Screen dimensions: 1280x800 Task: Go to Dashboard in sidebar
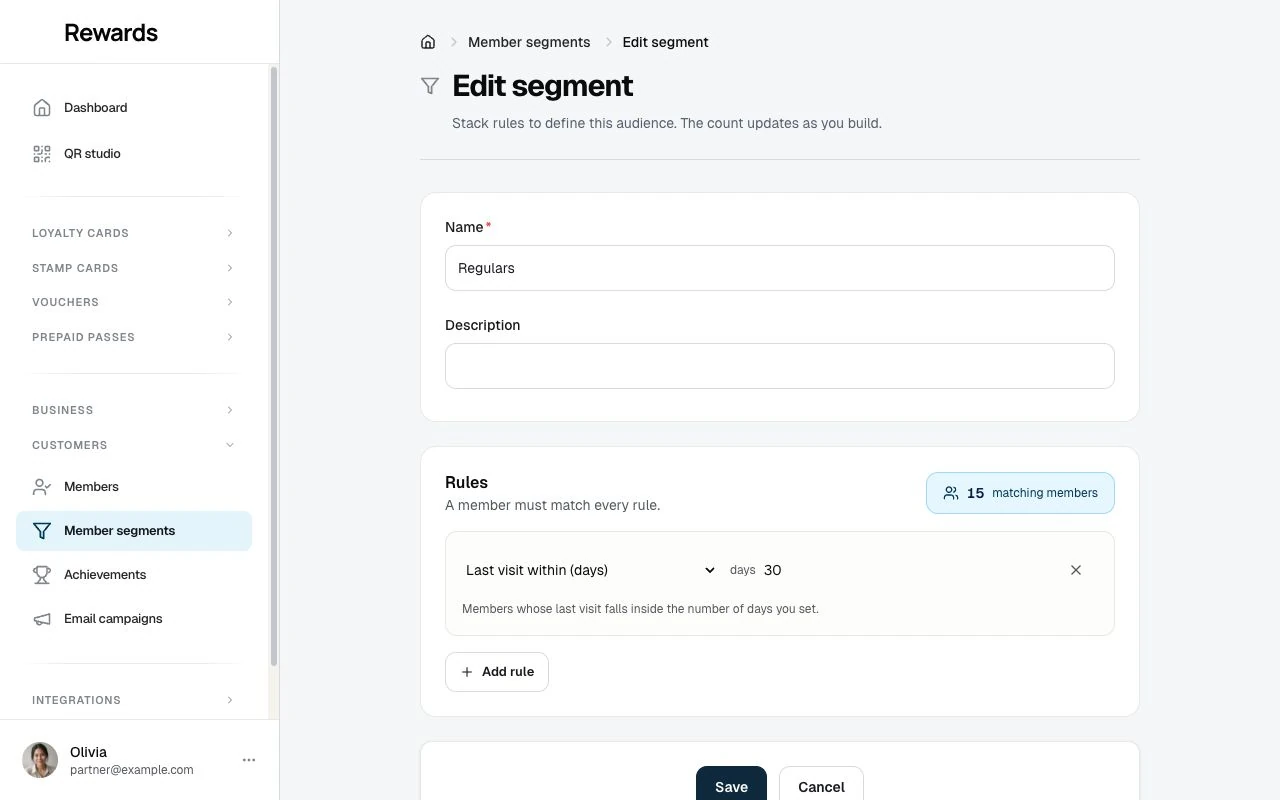click(134, 108)
